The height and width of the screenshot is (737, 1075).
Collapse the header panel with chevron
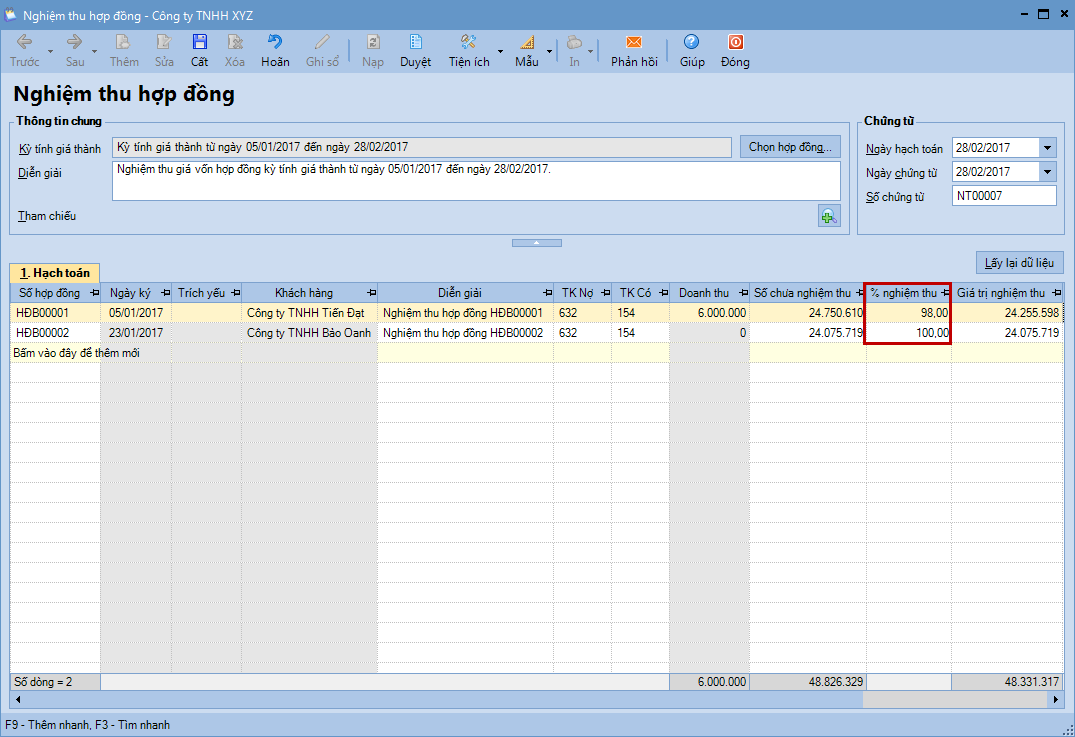click(537, 243)
